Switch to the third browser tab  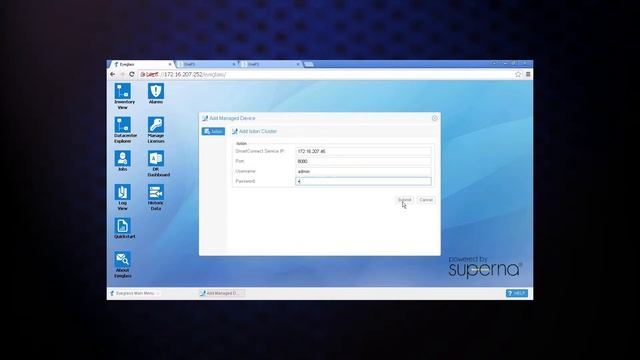(270, 64)
